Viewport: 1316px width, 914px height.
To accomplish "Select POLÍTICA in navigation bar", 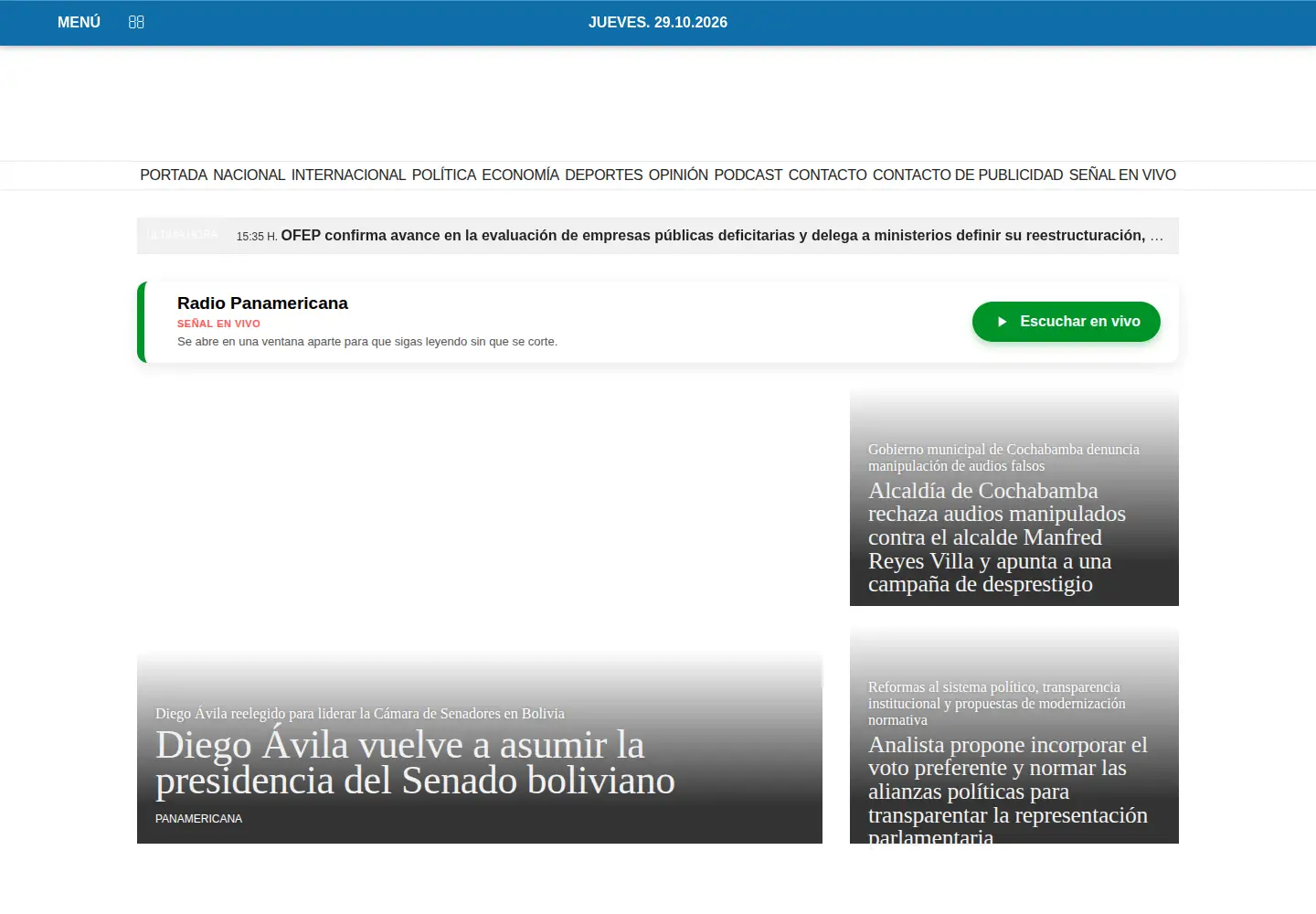I will (444, 175).
